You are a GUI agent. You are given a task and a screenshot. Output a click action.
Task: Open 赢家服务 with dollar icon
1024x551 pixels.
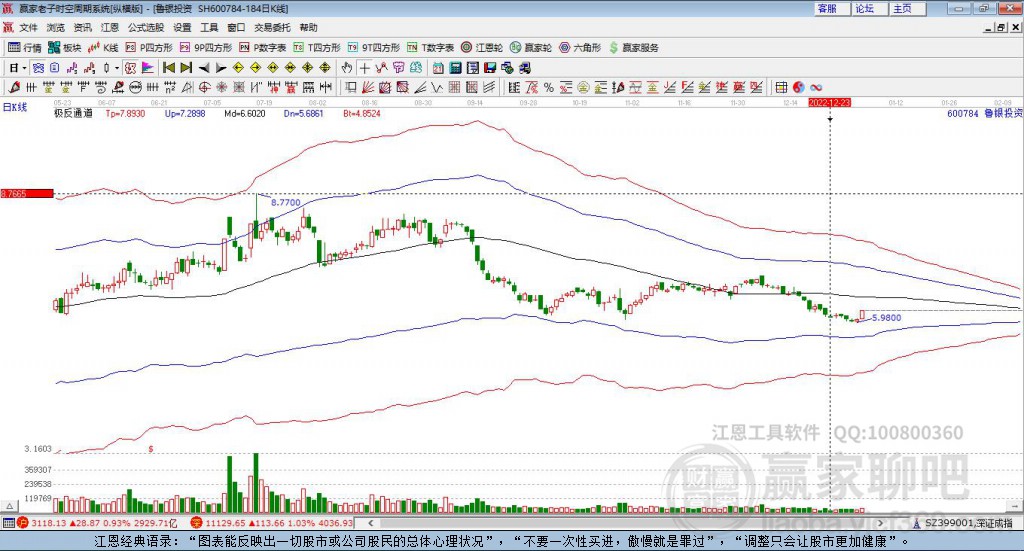(633, 48)
